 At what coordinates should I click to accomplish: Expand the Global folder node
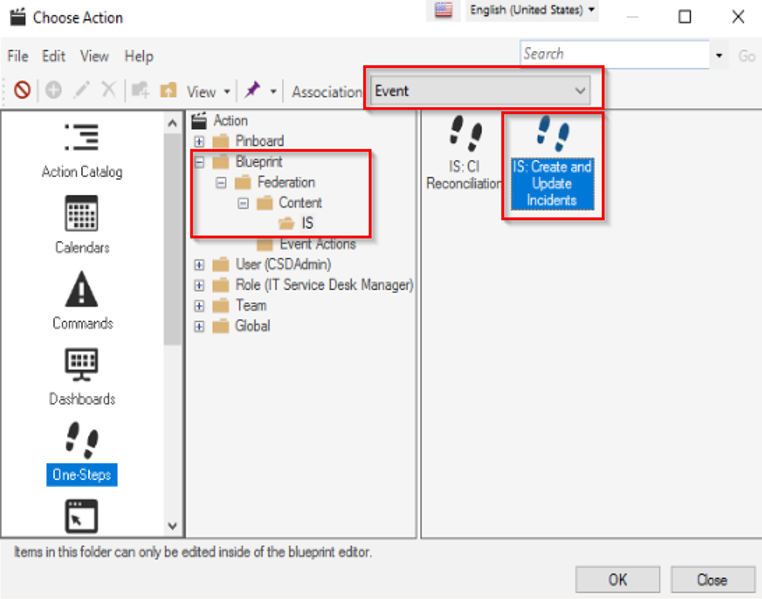pyautogui.click(x=199, y=326)
